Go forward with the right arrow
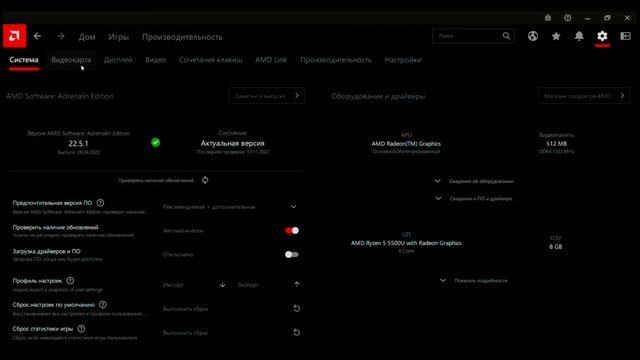Screen dimensions: 640x360 (x=61, y=36)
